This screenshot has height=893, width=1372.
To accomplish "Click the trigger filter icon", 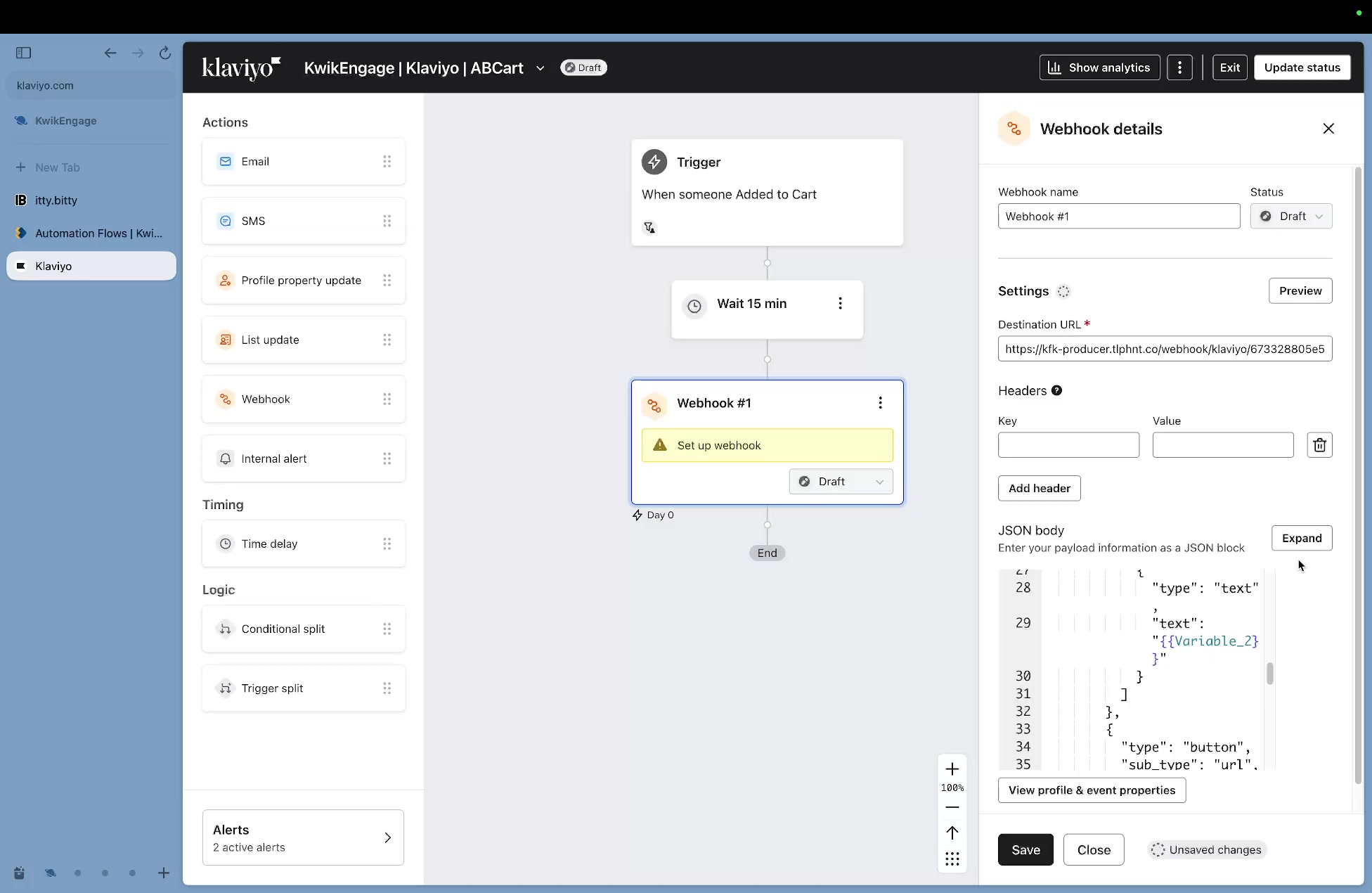I will pyautogui.click(x=649, y=227).
